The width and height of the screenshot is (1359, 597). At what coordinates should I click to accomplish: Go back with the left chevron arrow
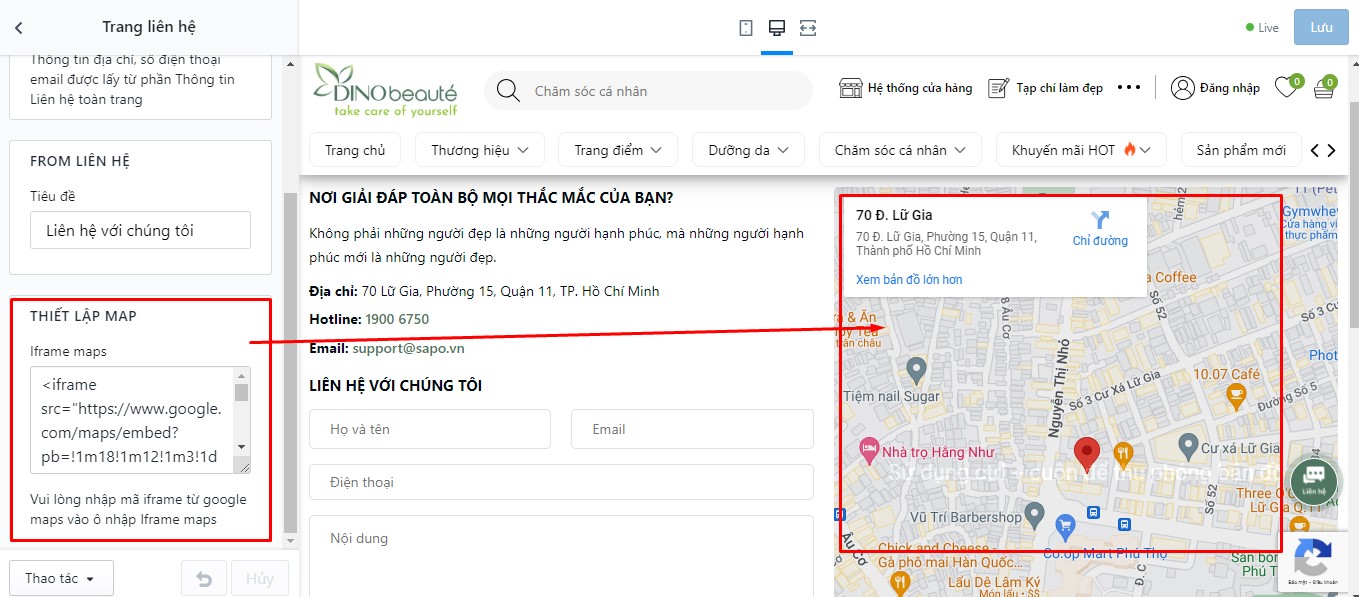click(19, 28)
